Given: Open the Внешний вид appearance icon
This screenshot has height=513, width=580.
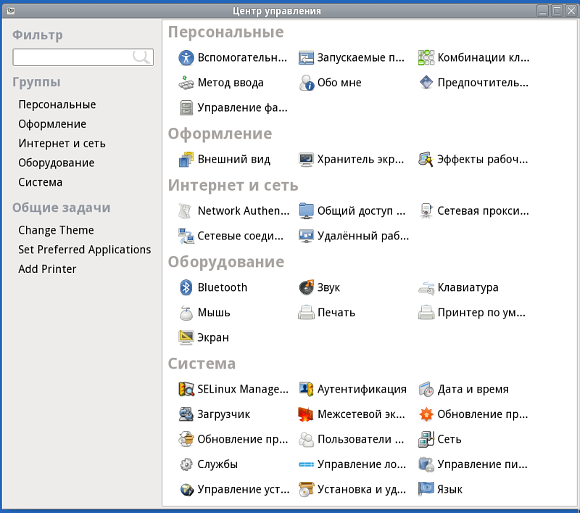Looking at the screenshot, I should (186, 159).
